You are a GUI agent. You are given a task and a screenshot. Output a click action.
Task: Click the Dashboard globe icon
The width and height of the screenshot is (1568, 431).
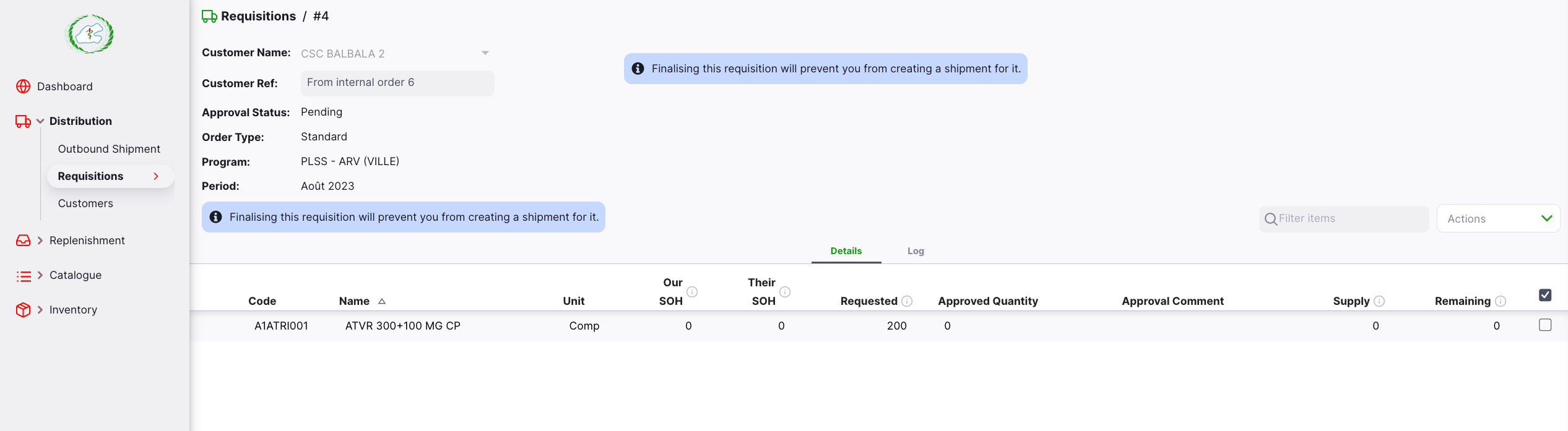[x=23, y=87]
